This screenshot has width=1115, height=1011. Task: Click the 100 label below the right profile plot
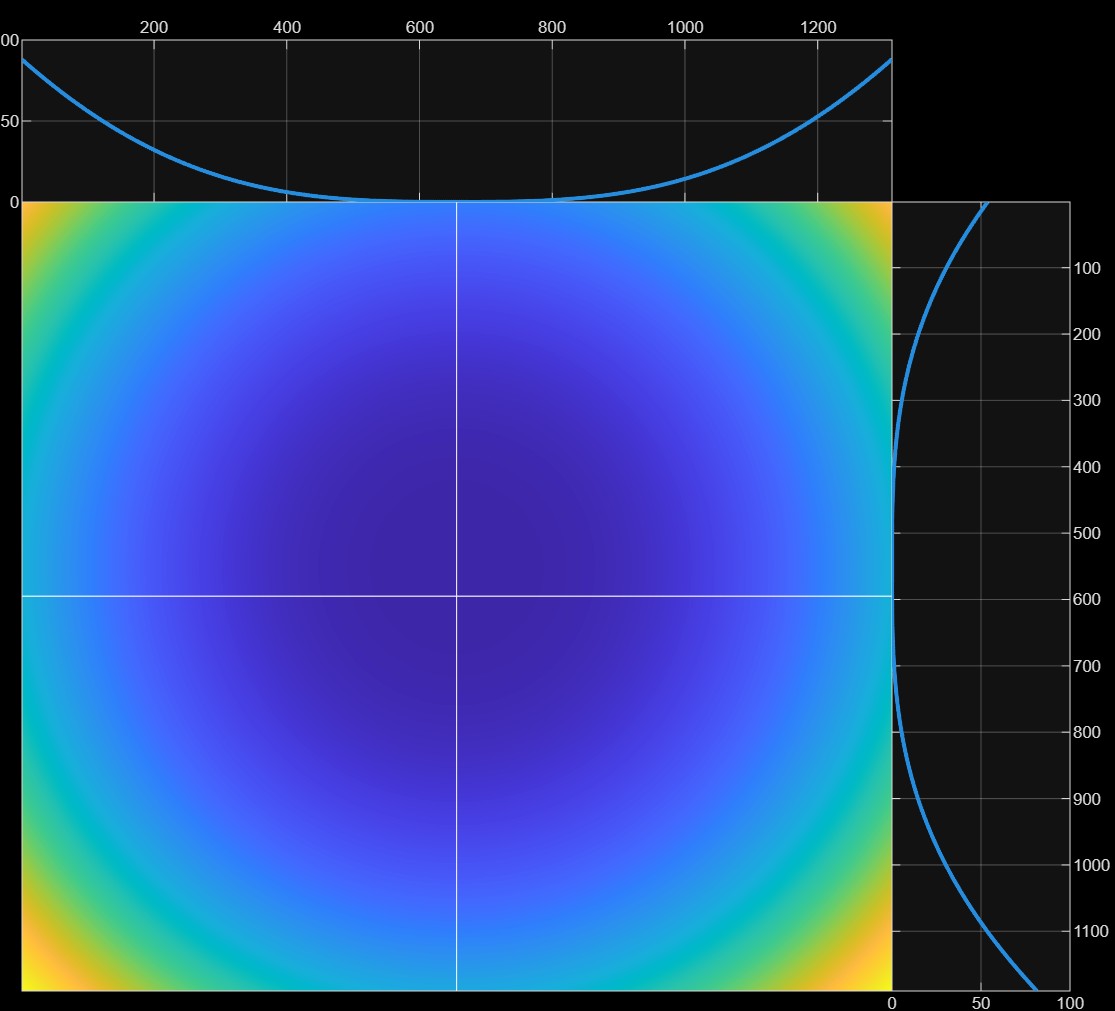point(1070,1002)
